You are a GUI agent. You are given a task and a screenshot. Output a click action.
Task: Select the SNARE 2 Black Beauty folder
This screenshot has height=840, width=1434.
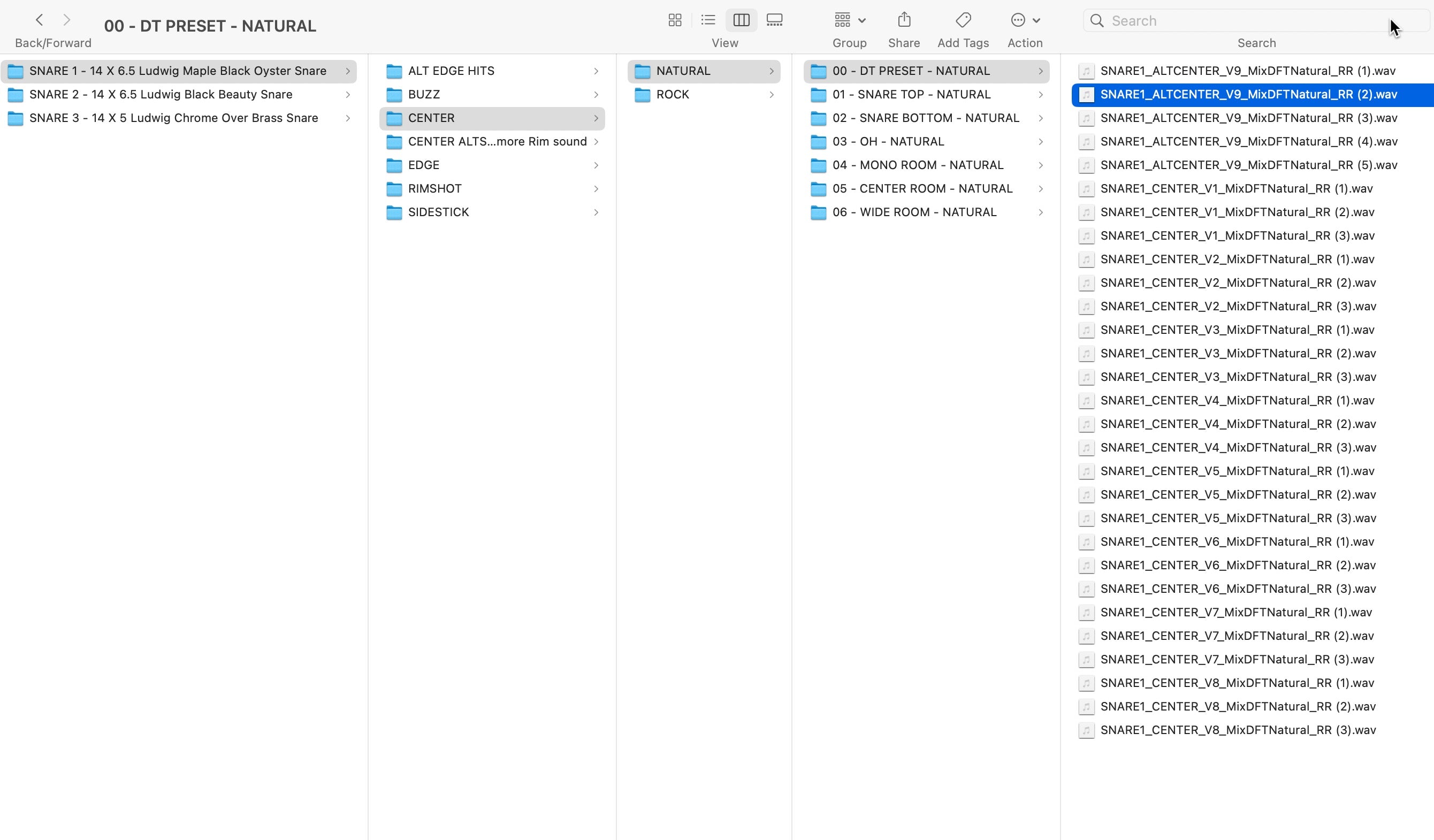(x=161, y=95)
